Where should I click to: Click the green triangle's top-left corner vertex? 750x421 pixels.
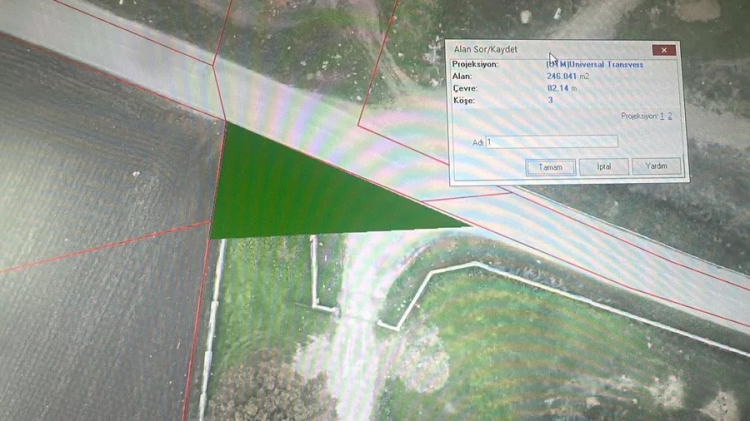tap(225, 123)
